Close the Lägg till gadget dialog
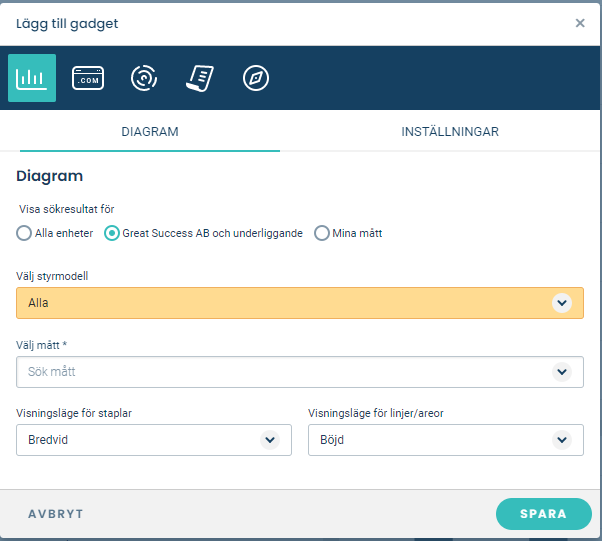Screen dimensions: 602x541 click(x=580, y=23)
